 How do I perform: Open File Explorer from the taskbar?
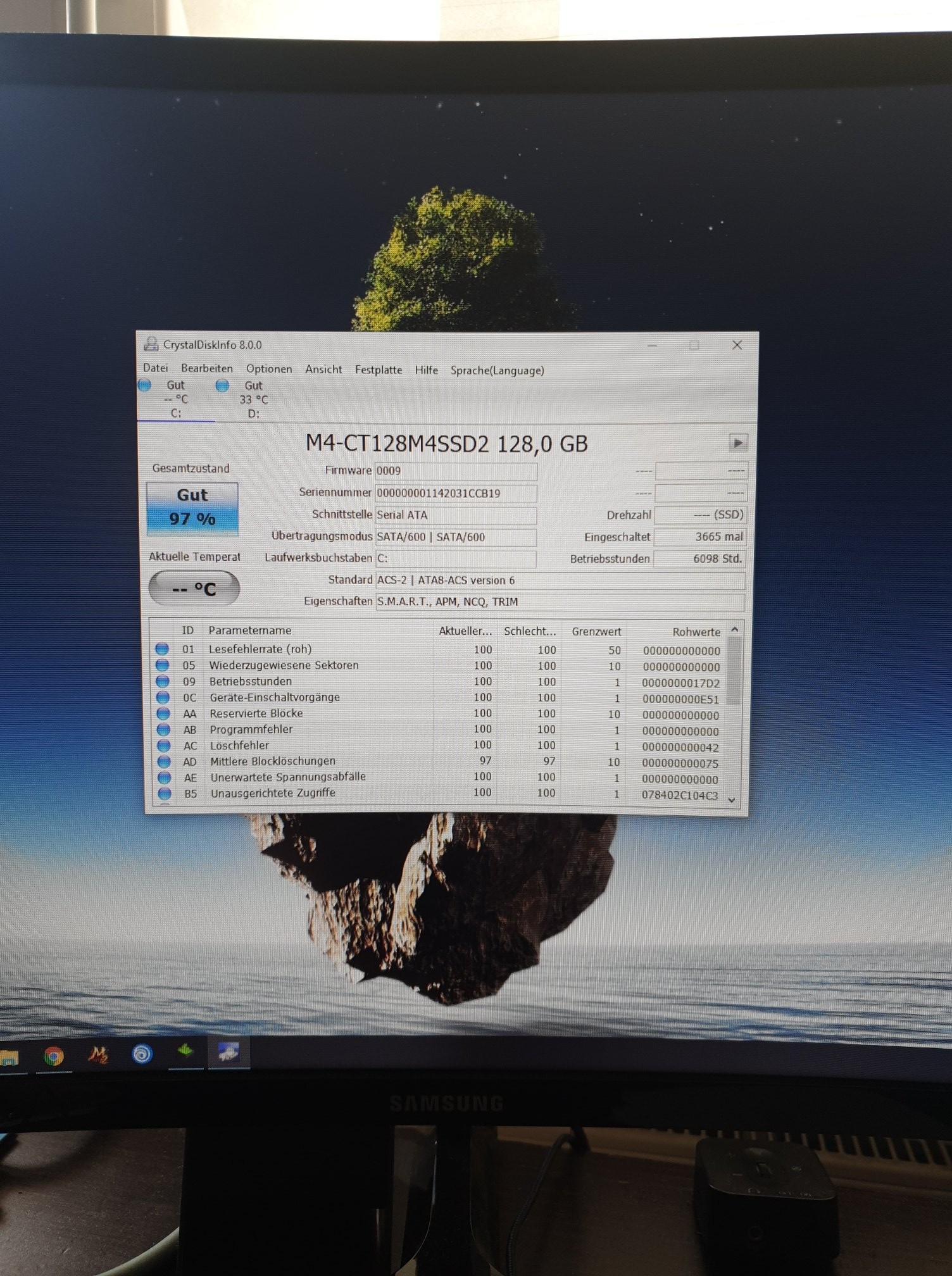9,1058
